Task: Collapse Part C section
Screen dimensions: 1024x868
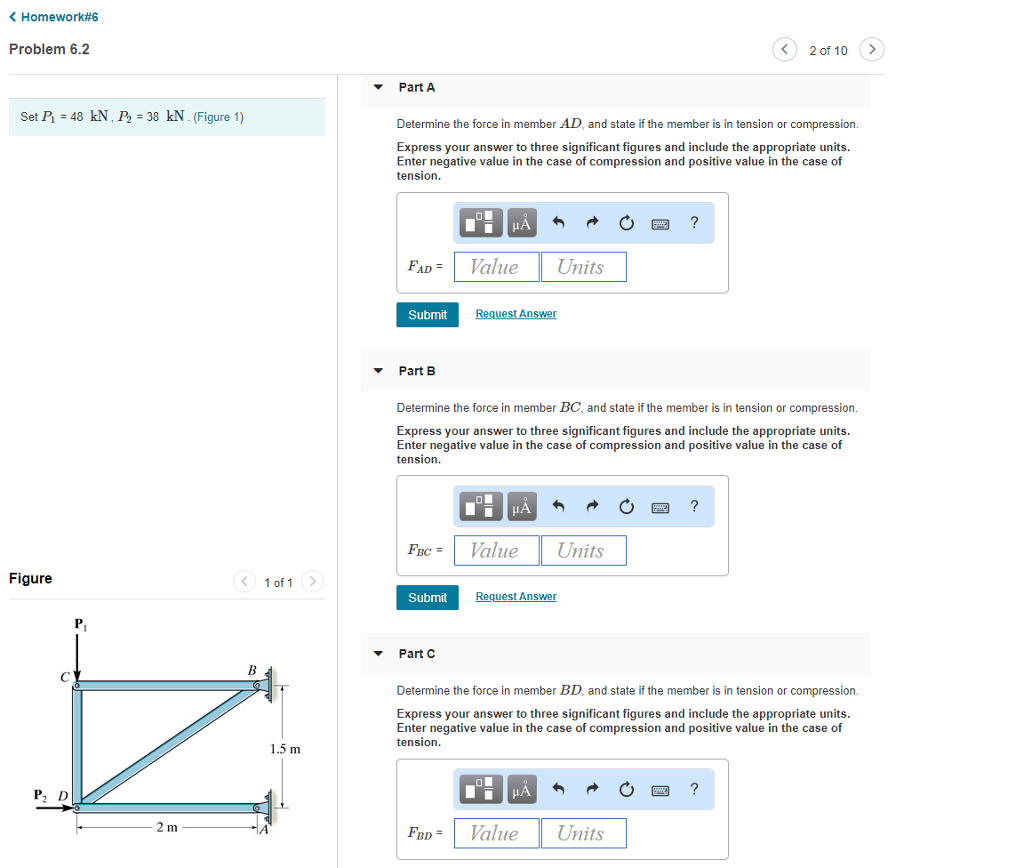Action: [x=378, y=653]
